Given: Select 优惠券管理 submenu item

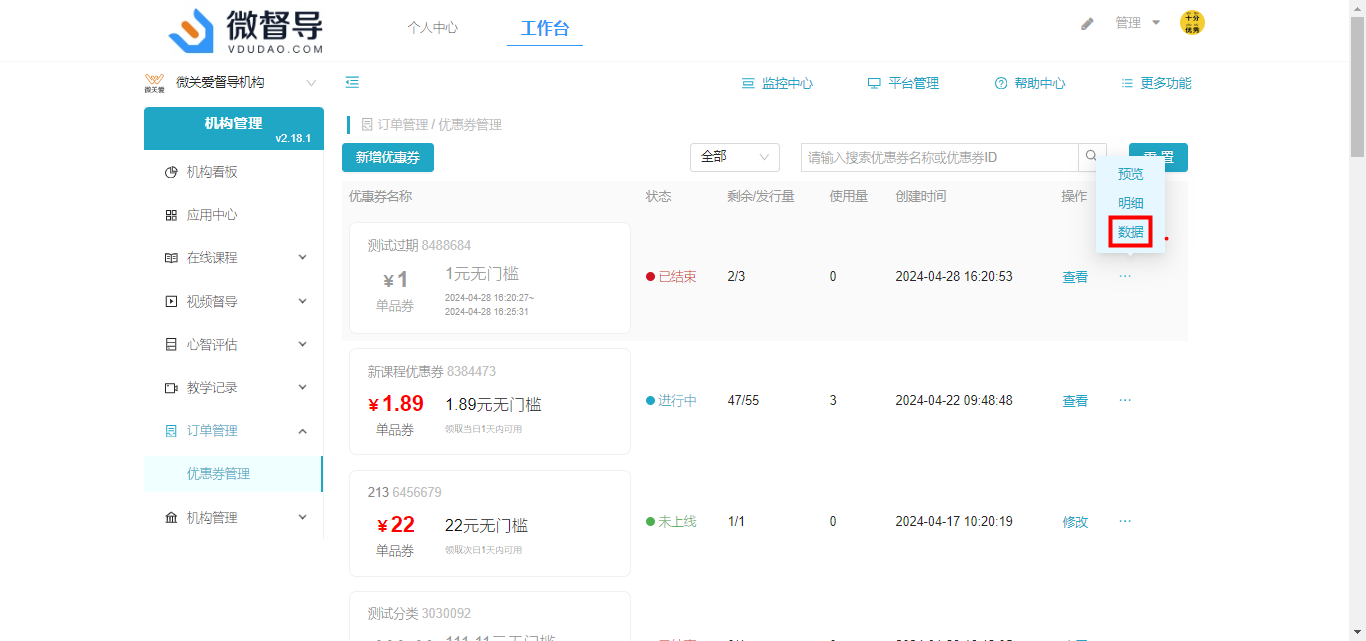Looking at the screenshot, I should tap(234, 474).
